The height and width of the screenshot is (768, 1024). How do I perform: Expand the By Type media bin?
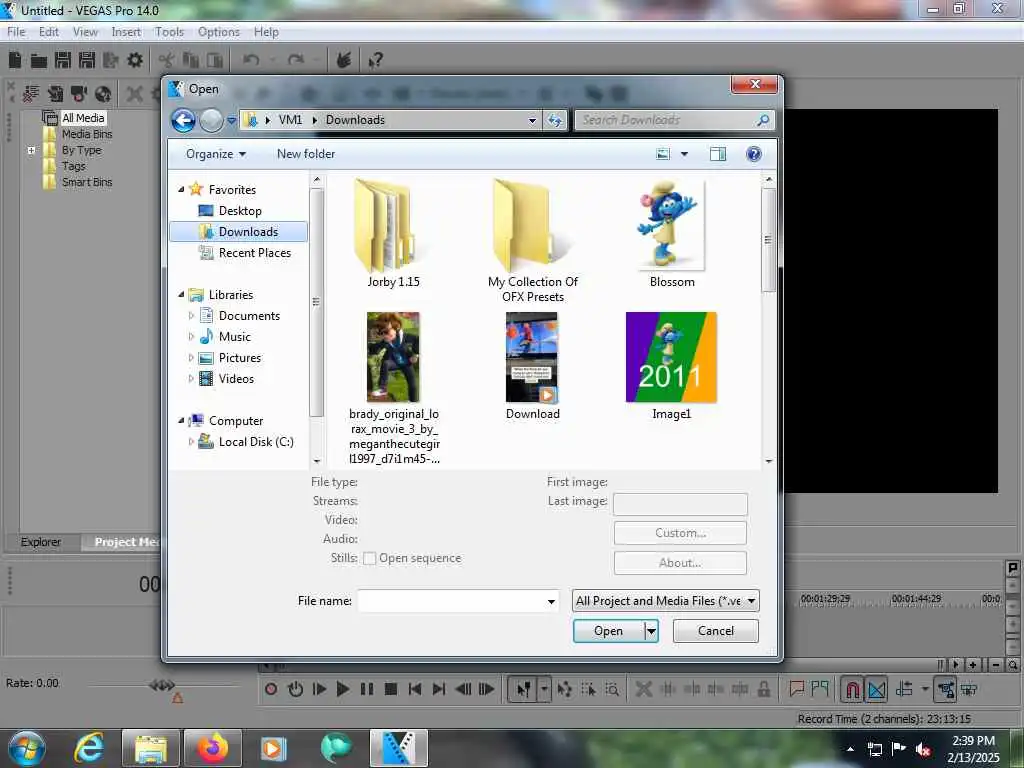[31, 150]
